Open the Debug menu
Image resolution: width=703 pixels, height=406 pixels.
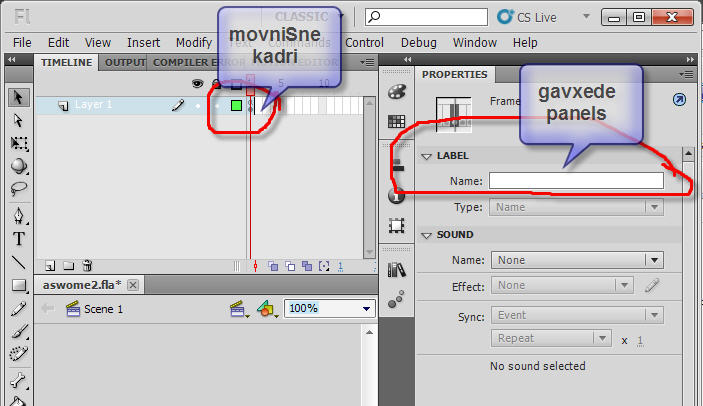click(419, 43)
